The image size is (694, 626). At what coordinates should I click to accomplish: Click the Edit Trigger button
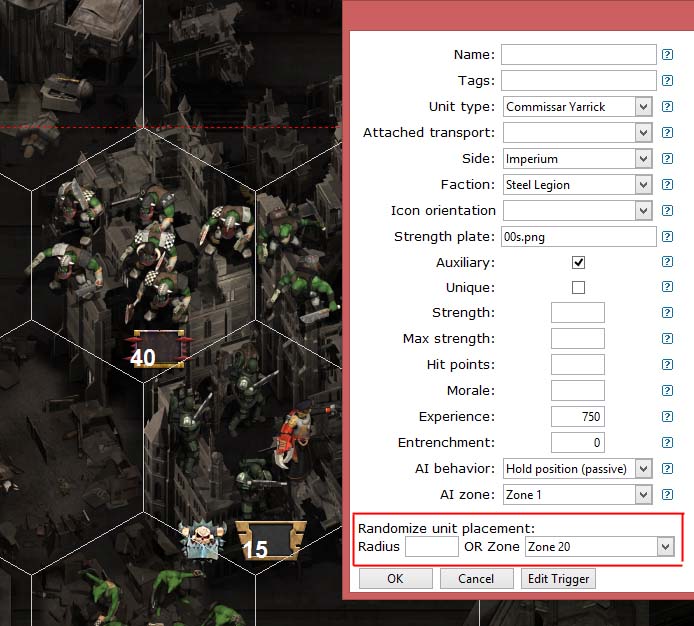tap(558, 579)
